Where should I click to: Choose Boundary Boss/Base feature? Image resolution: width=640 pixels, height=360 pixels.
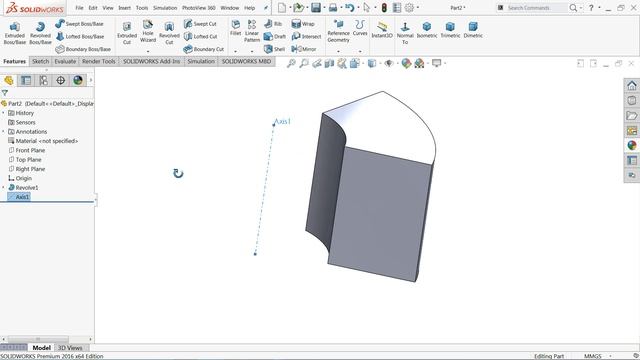[x=83, y=49]
